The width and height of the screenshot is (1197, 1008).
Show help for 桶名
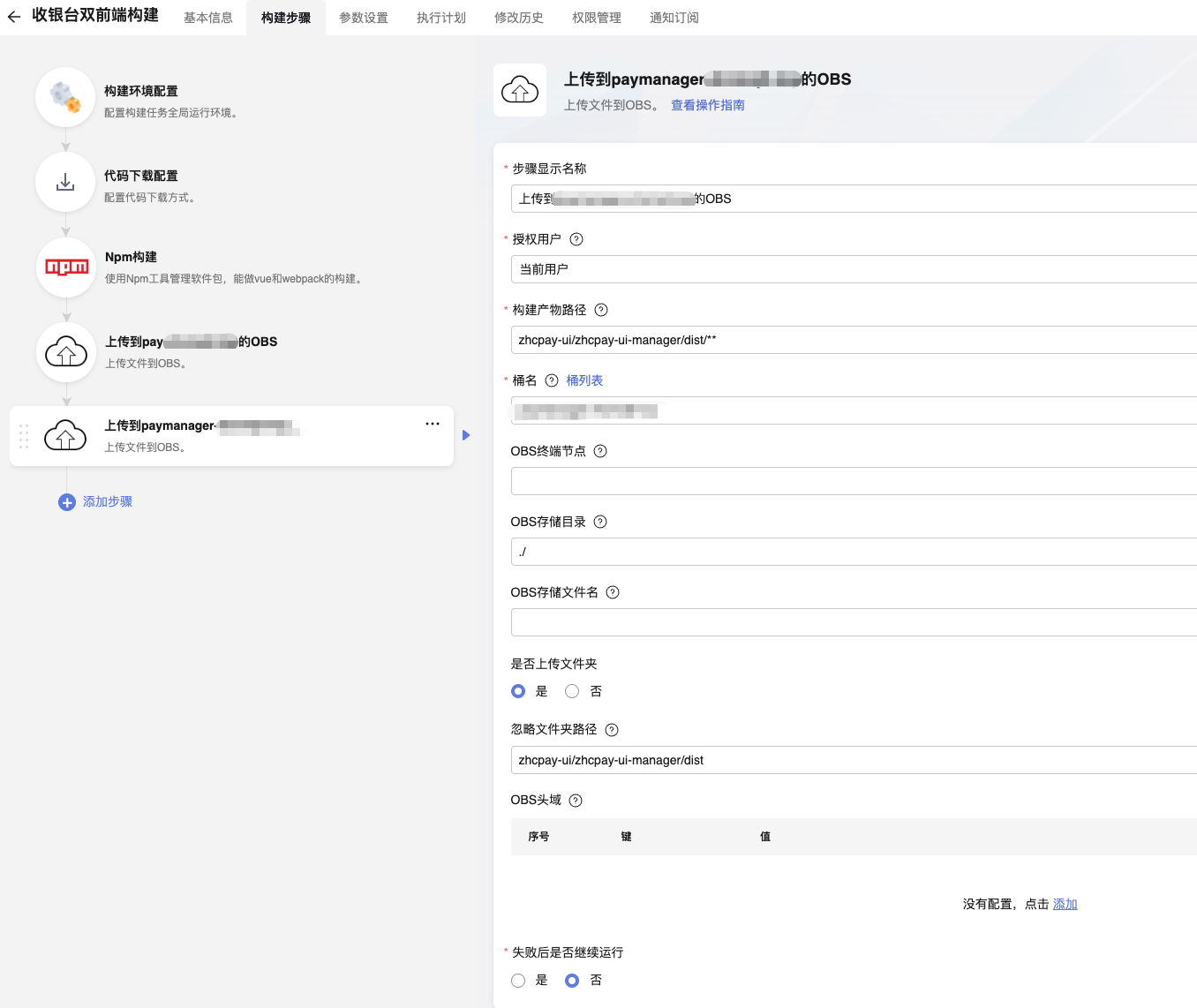[x=552, y=380]
